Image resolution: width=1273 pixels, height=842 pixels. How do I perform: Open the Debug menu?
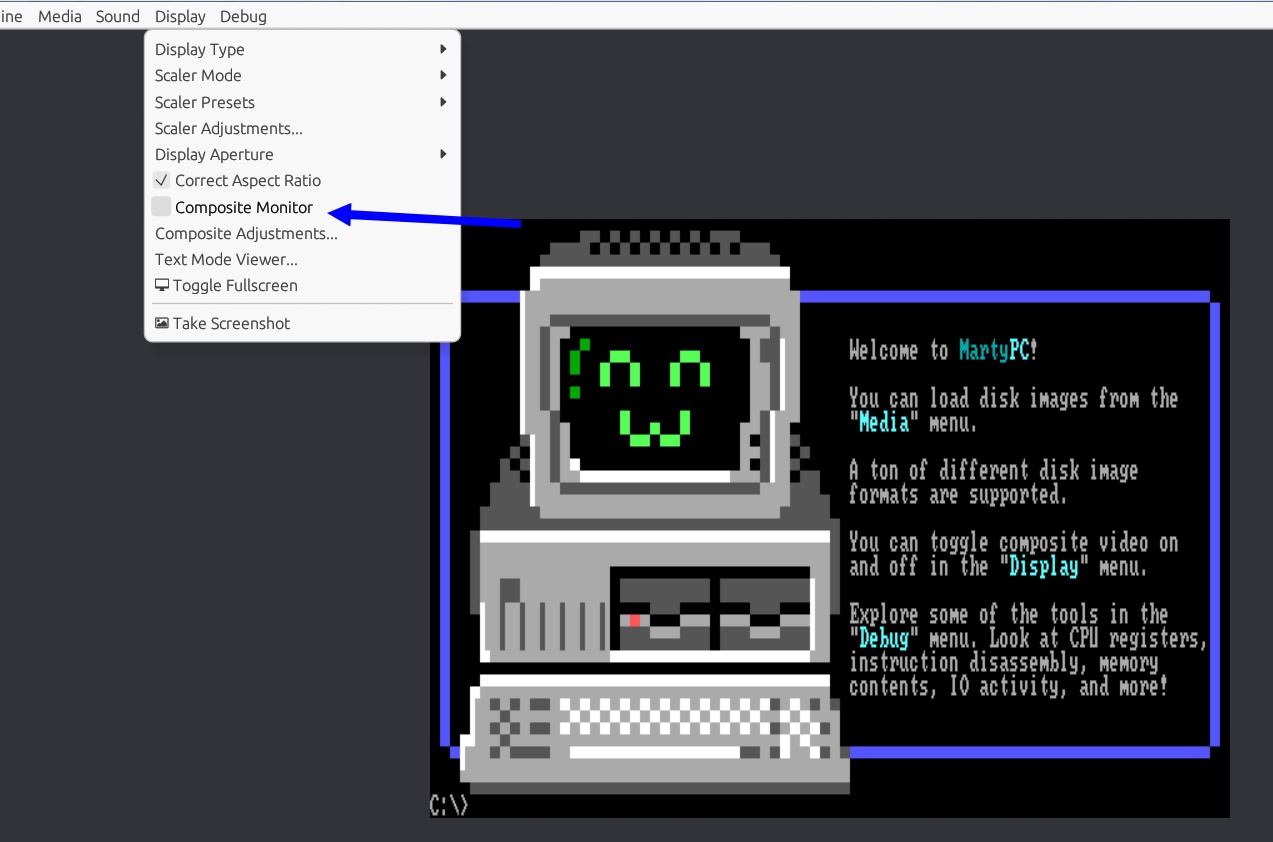point(243,16)
